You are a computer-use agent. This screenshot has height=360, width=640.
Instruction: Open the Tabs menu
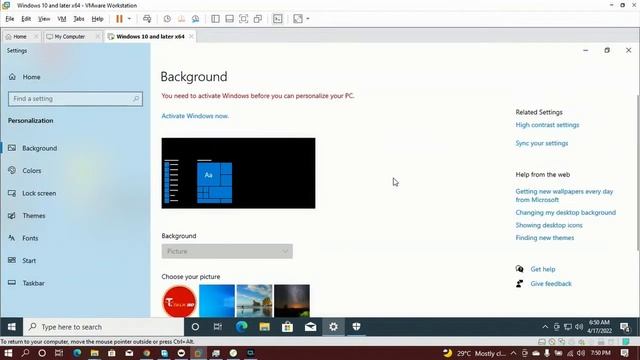(x=79, y=19)
